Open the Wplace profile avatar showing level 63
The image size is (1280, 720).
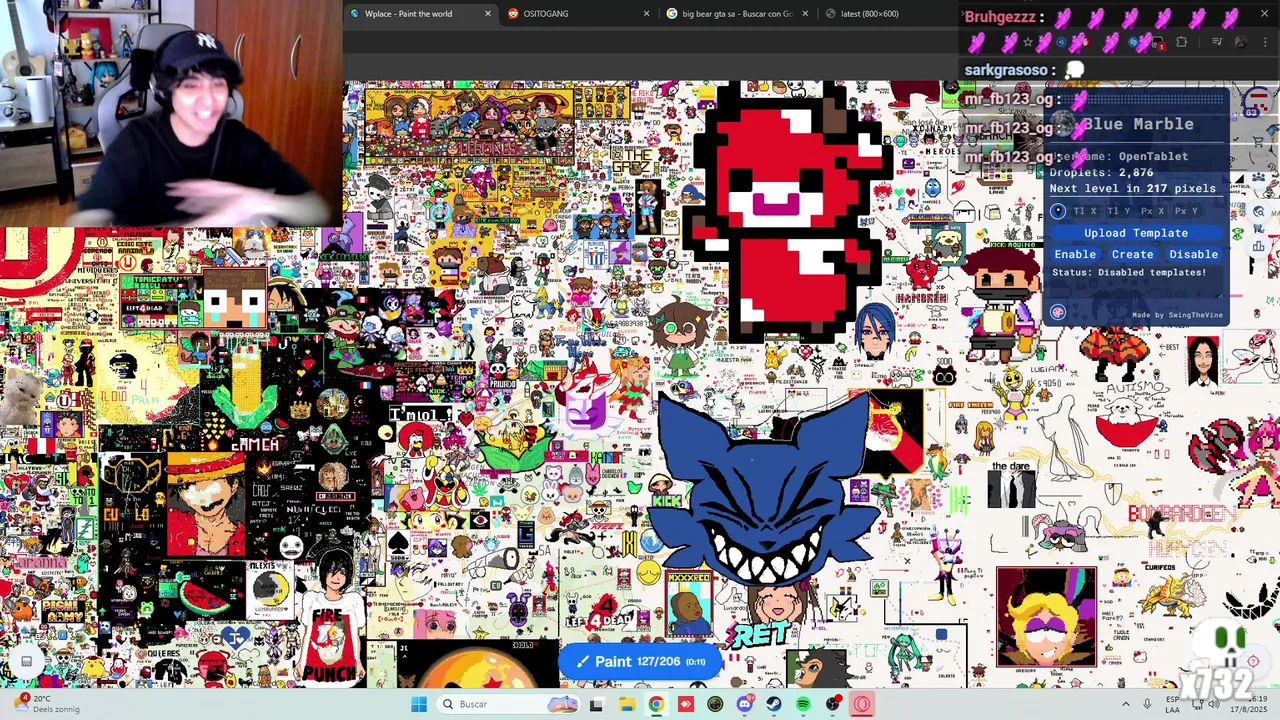1259,101
